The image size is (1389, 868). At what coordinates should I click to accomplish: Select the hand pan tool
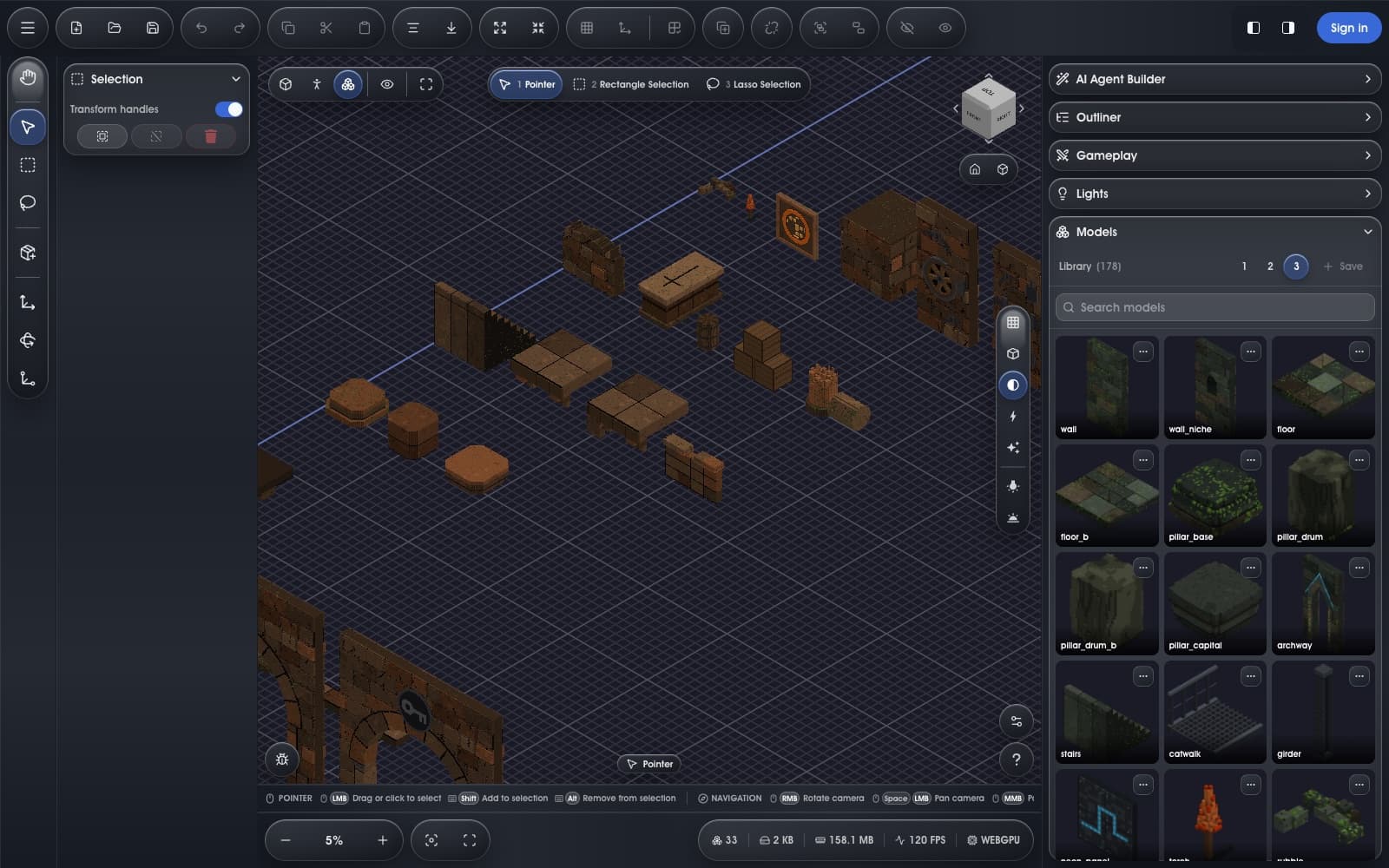tap(28, 78)
